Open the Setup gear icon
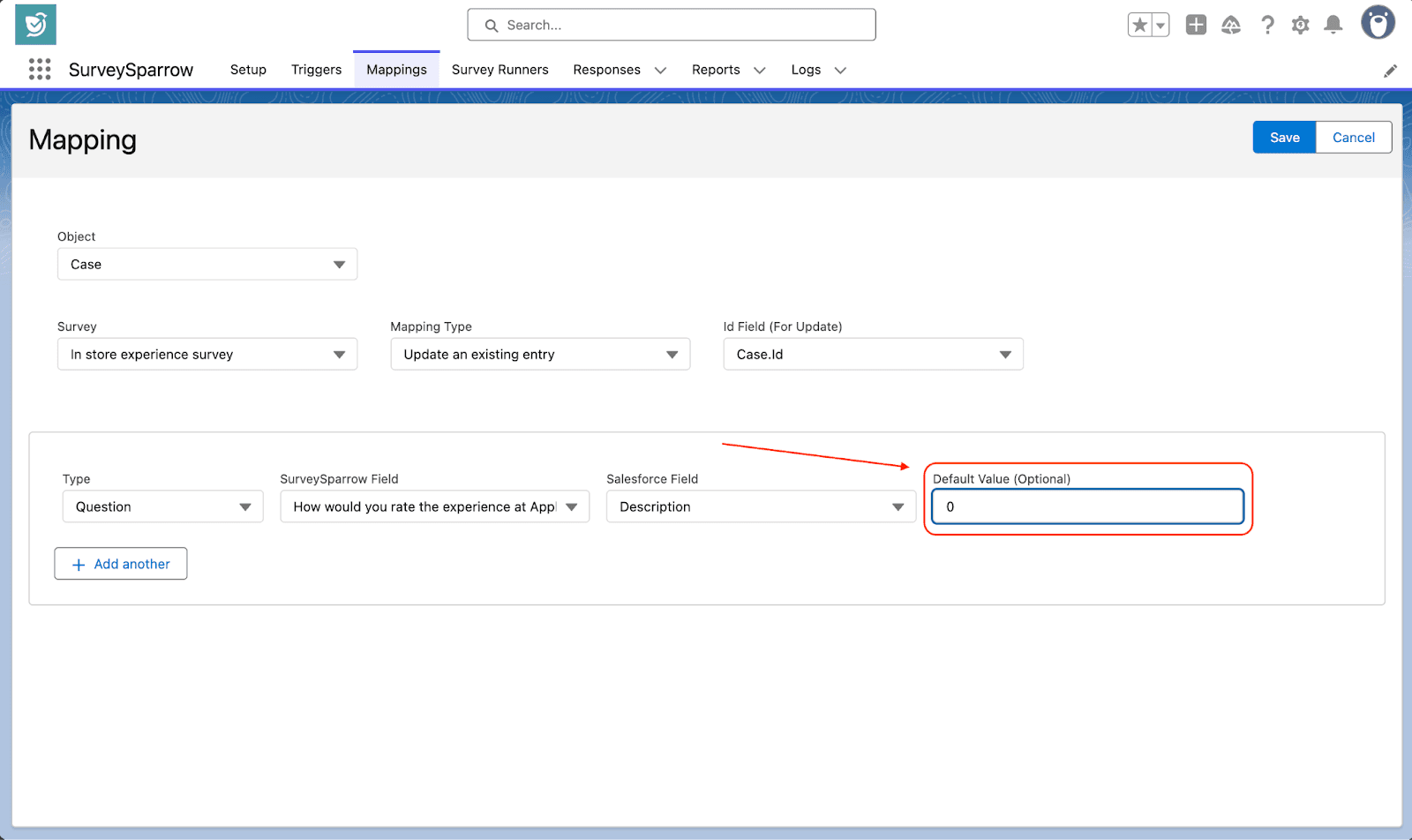The height and width of the screenshot is (840, 1412). (x=1300, y=25)
